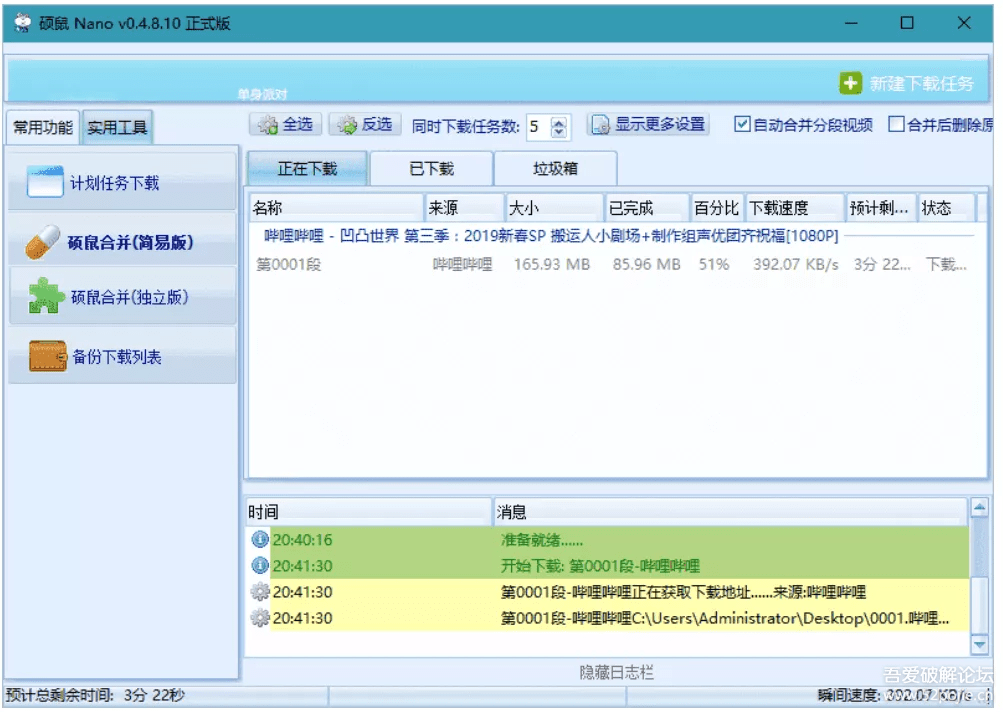This screenshot has width=1003, height=712.
Task: Click the 392.07 KB/s speed cell
Action: tap(795, 264)
